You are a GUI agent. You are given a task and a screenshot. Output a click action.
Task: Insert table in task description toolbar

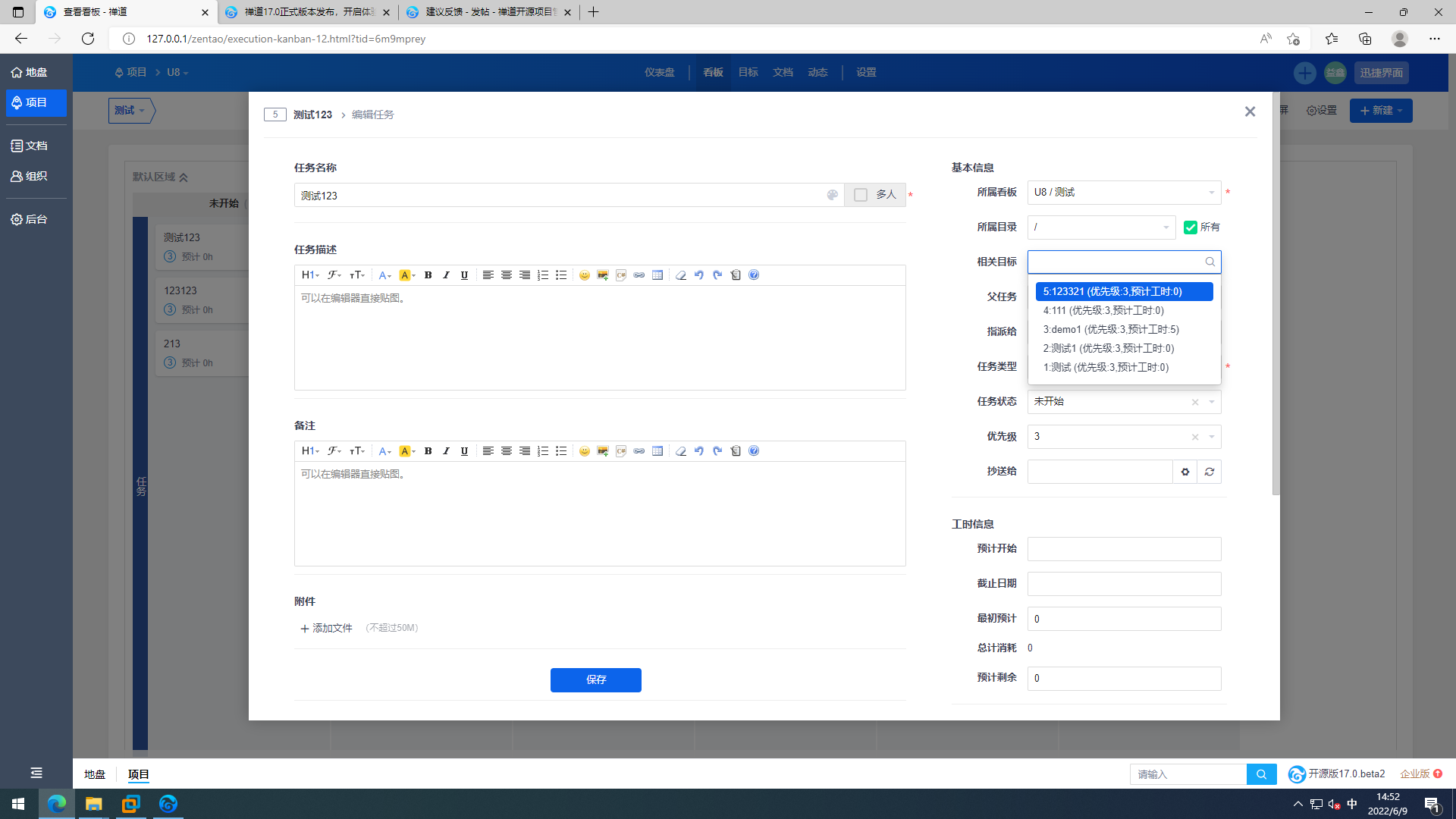(x=657, y=275)
